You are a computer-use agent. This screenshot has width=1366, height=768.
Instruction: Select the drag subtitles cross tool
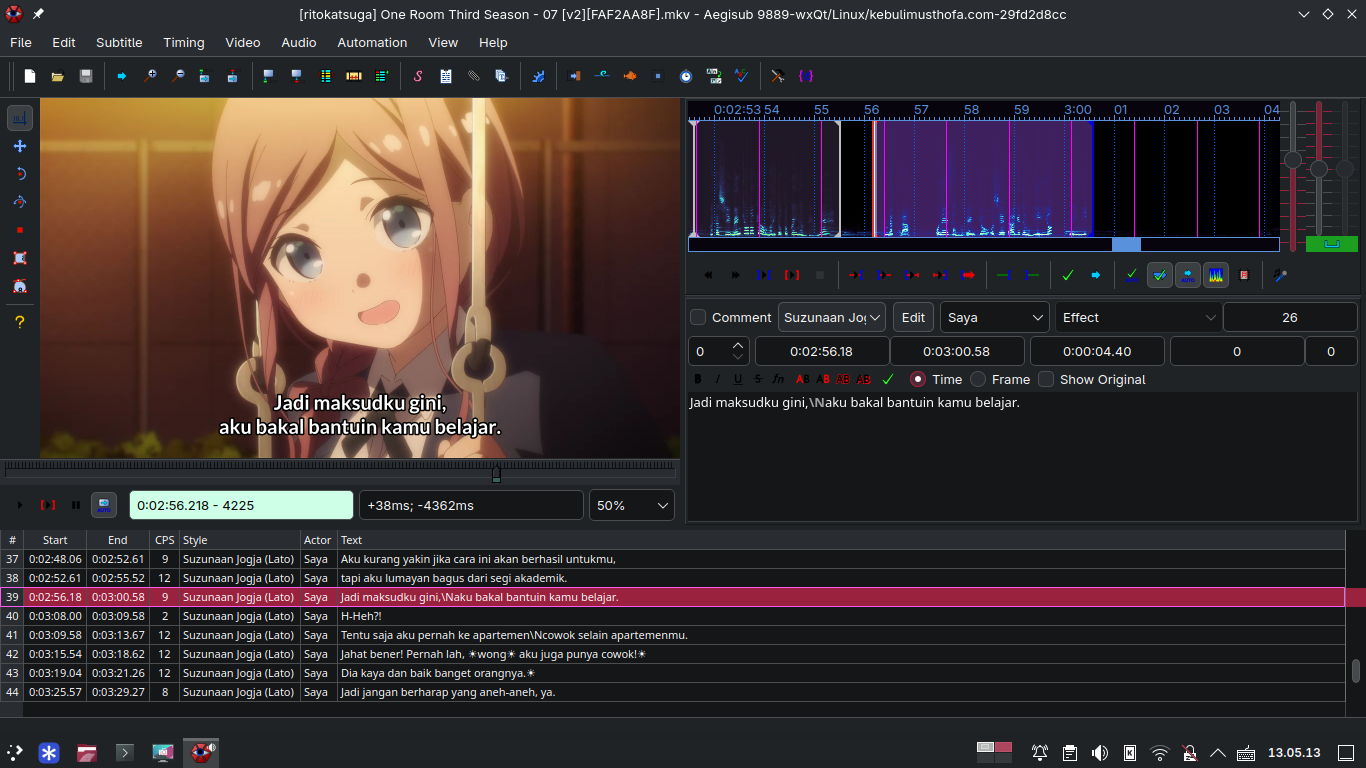[20, 146]
